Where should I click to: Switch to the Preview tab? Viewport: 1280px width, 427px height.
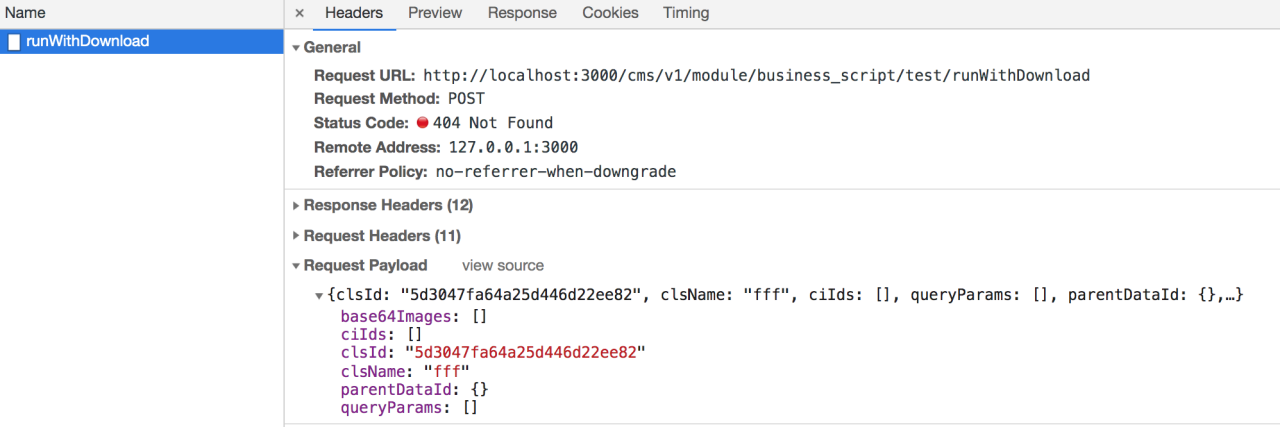tap(435, 13)
